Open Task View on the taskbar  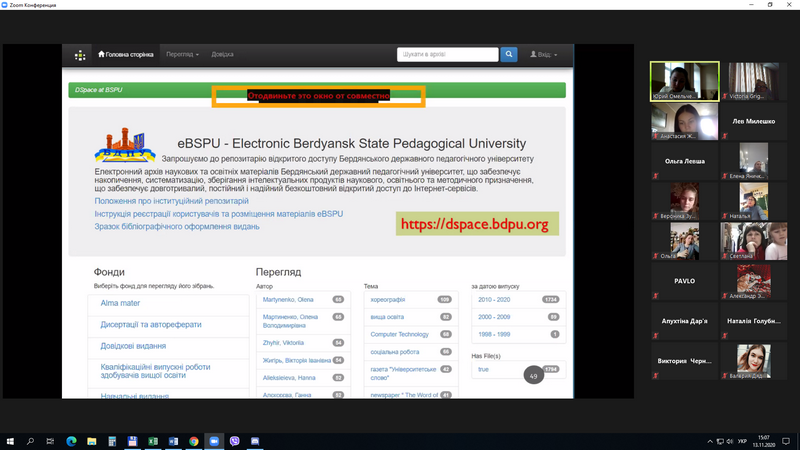[x=50, y=441]
